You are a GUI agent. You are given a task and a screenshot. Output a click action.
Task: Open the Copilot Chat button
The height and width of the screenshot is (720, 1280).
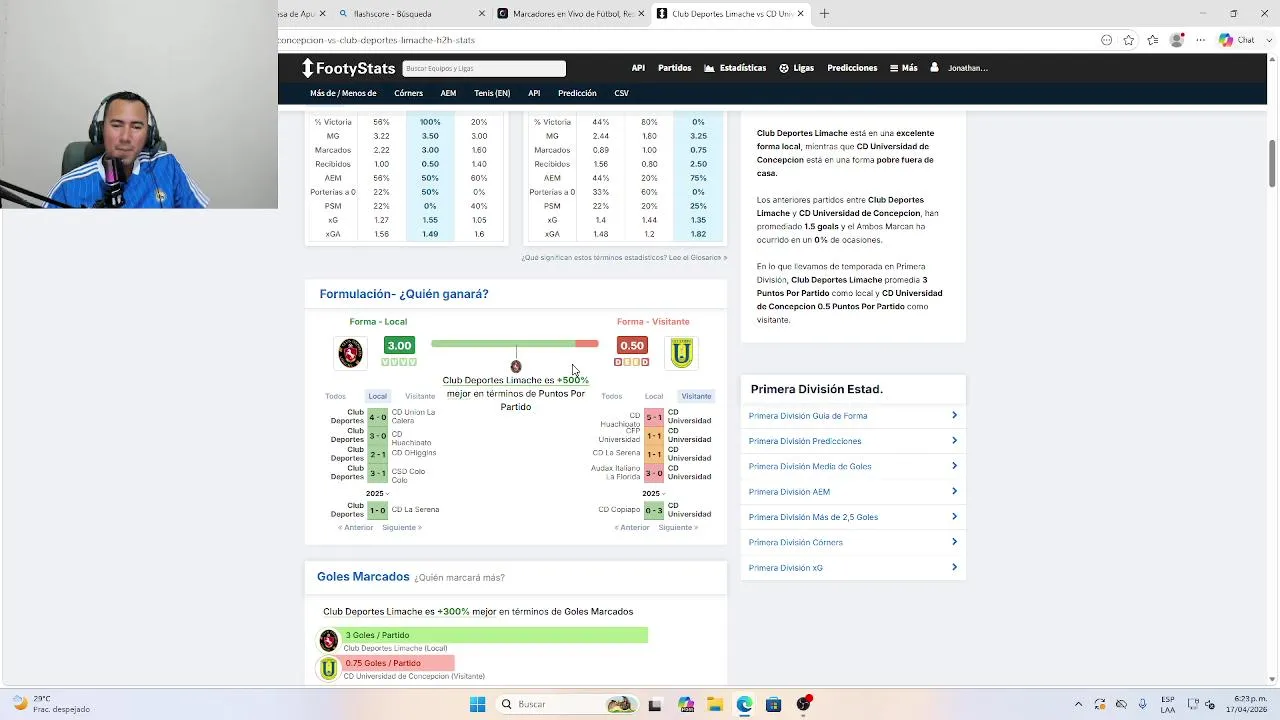point(1238,40)
